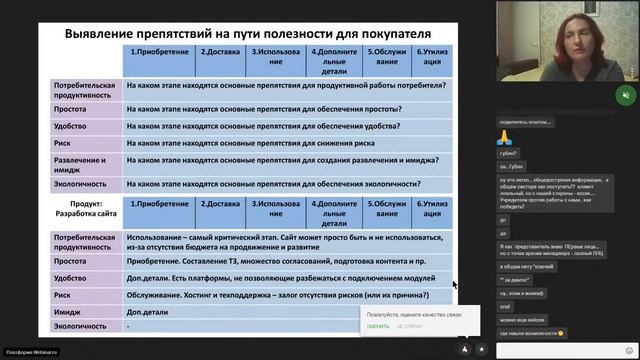Click the rocket reaction icon
Screen dimensions: 640x360
tap(465, 349)
